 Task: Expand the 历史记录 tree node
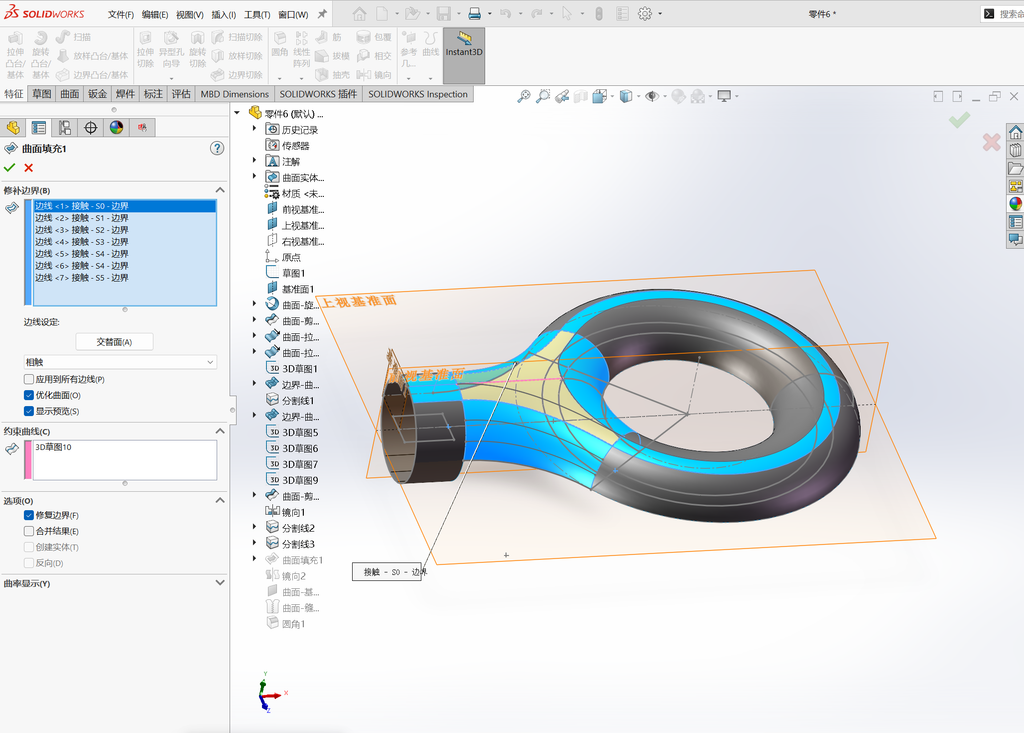pyautogui.click(x=255, y=129)
